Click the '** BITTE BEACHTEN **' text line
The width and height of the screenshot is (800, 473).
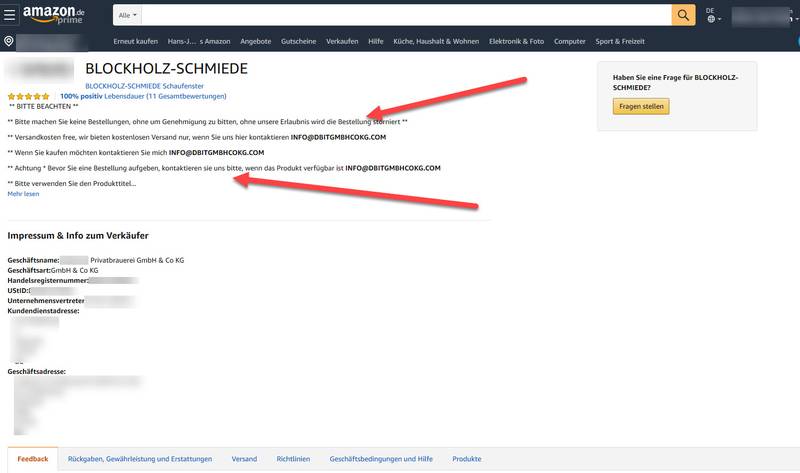(x=44, y=106)
